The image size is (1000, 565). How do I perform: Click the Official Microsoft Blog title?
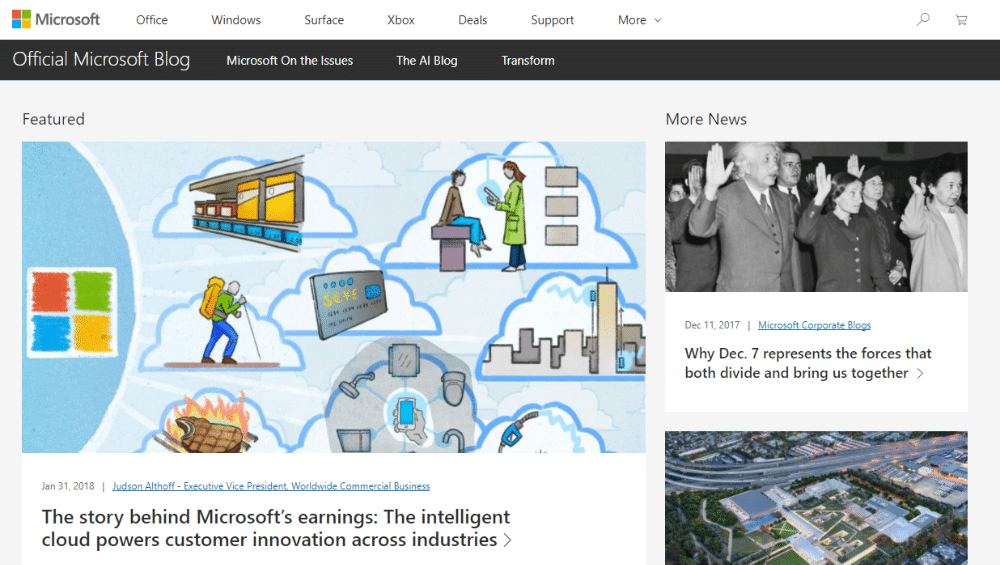pyautogui.click(x=101, y=60)
